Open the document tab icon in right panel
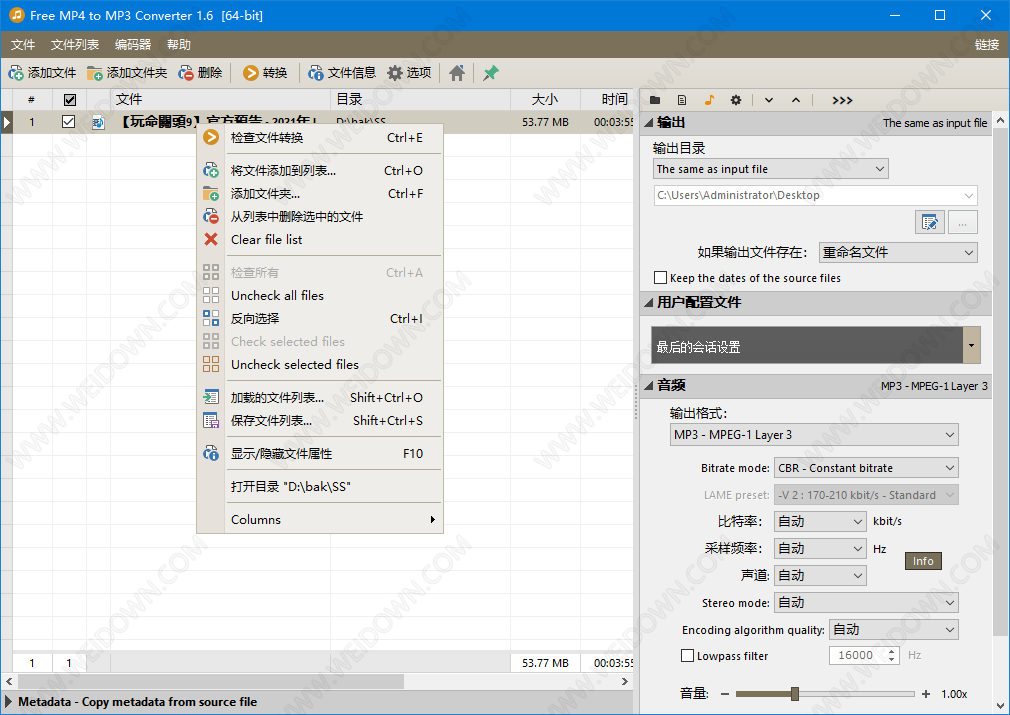This screenshot has height=715, width=1010. (682, 100)
